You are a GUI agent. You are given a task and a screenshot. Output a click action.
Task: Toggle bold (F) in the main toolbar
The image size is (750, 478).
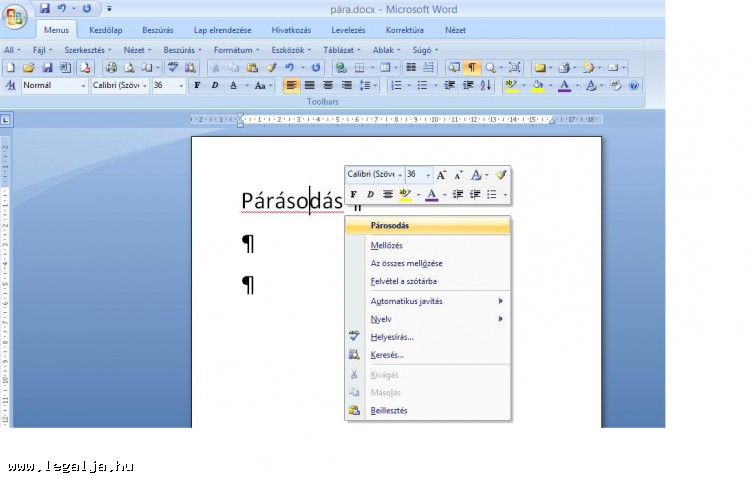click(x=197, y=86)
